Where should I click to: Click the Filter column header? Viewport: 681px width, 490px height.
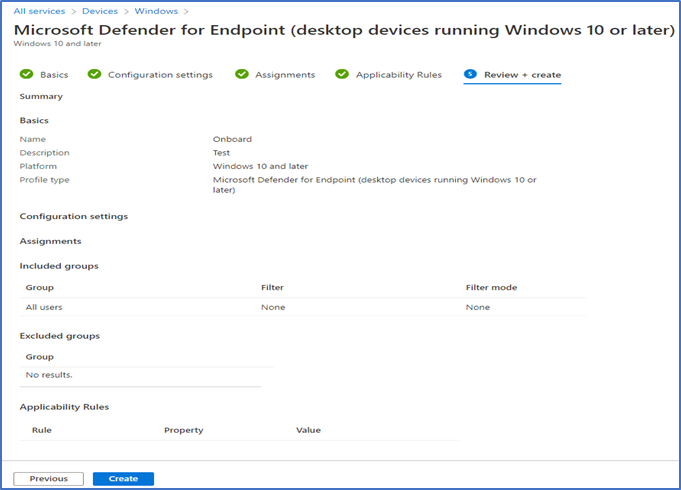pos(272,287)
